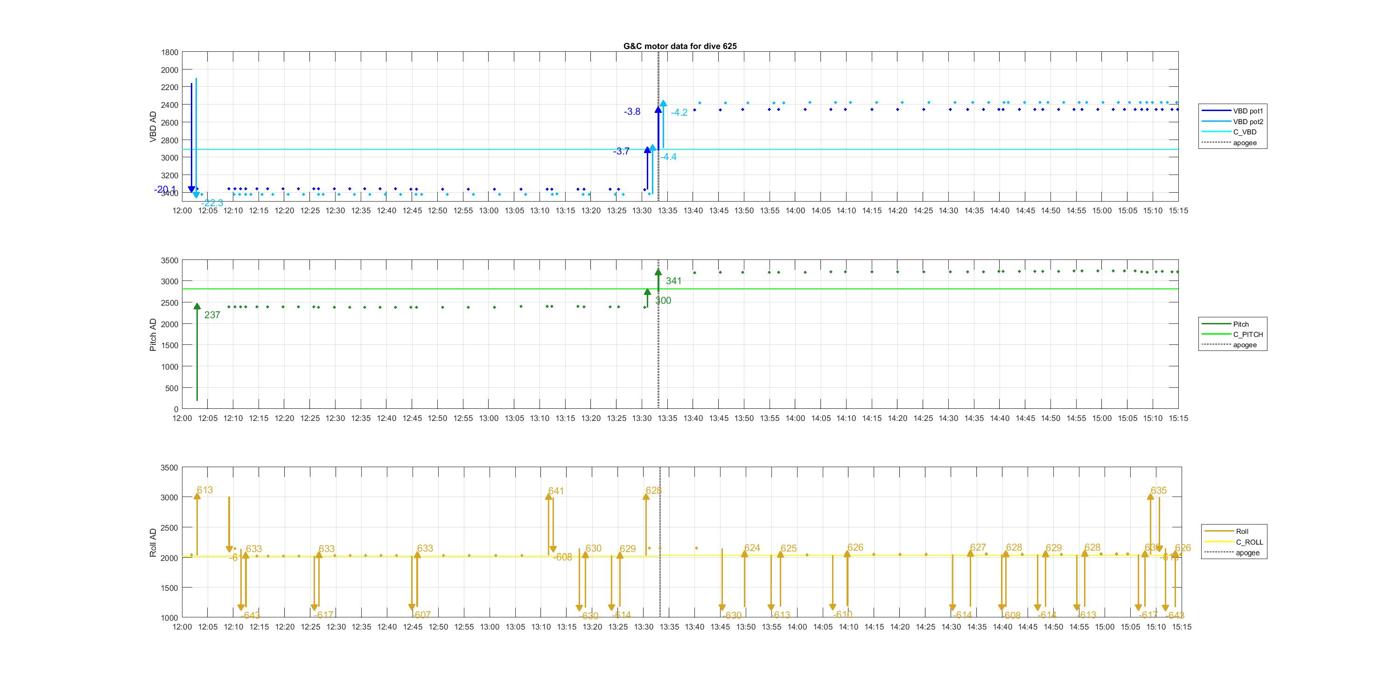The width and height of the screenshot is (1400, 693).
Task: Click the '-607' annotation in Roll plot
Action: click(x=421, y=615)
